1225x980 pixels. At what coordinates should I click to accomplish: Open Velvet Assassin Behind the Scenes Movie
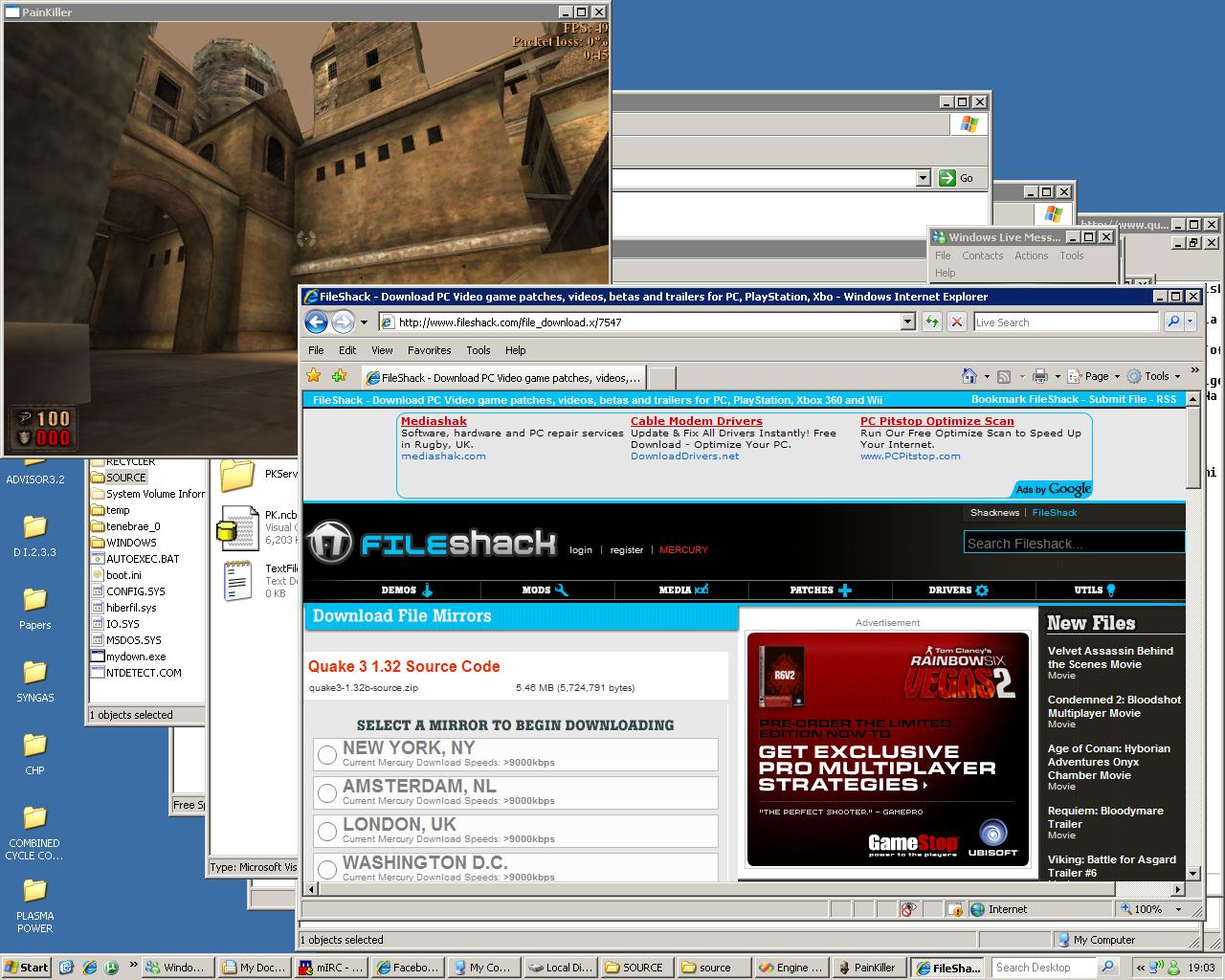tap(1110, 657)
